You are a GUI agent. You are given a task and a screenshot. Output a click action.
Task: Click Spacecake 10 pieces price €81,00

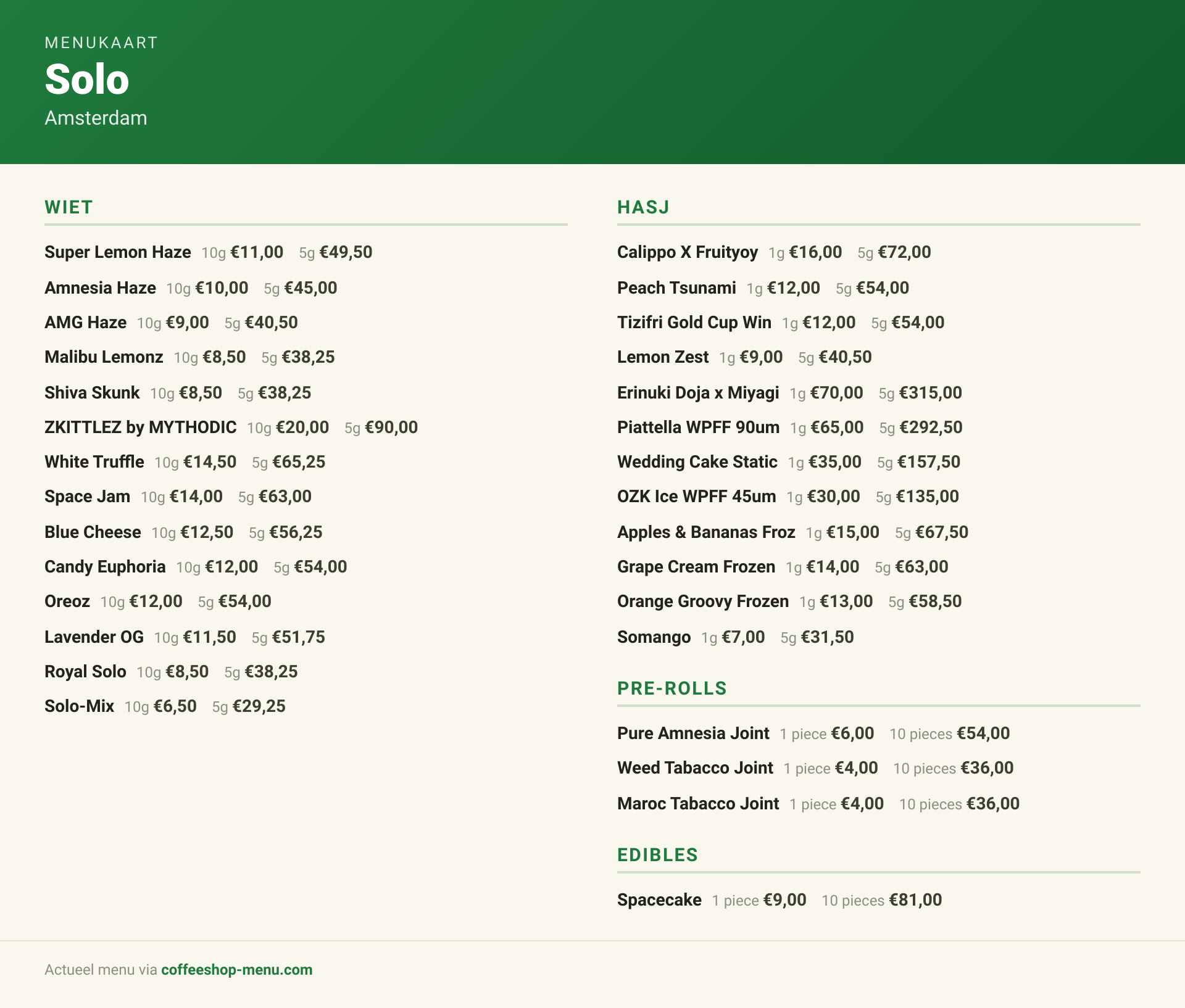pos(916,900)
